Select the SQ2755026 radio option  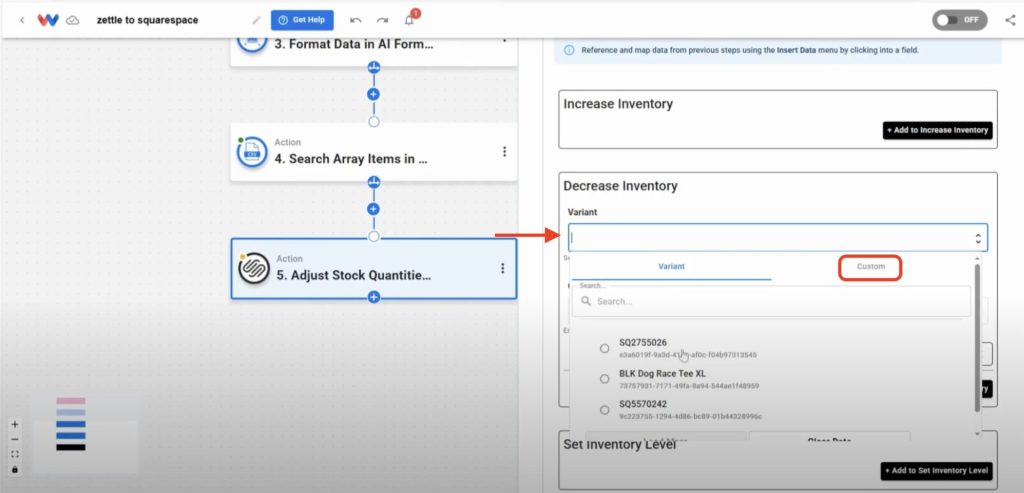605,349
